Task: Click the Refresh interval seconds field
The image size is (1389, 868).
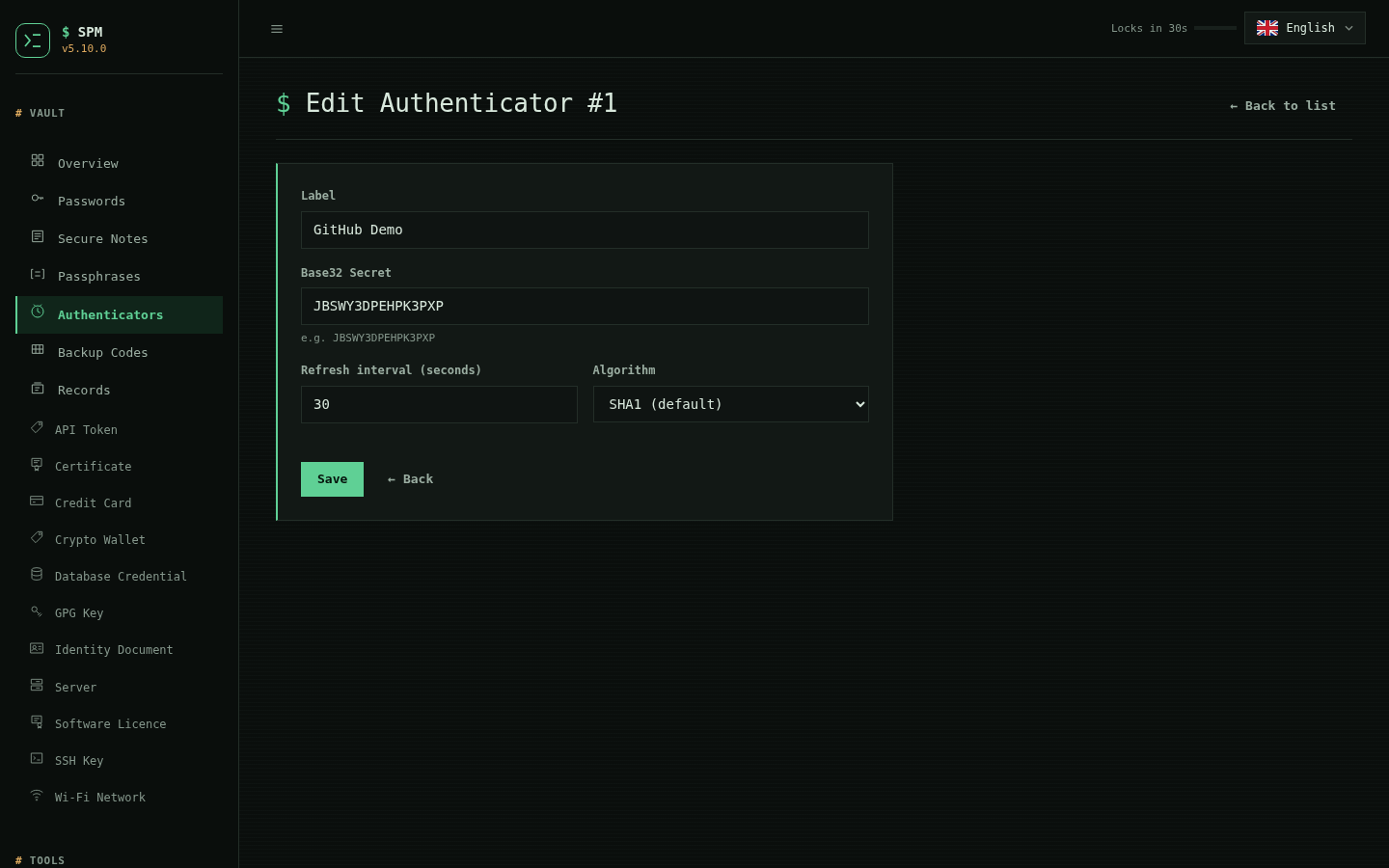Action: point(439,404)
